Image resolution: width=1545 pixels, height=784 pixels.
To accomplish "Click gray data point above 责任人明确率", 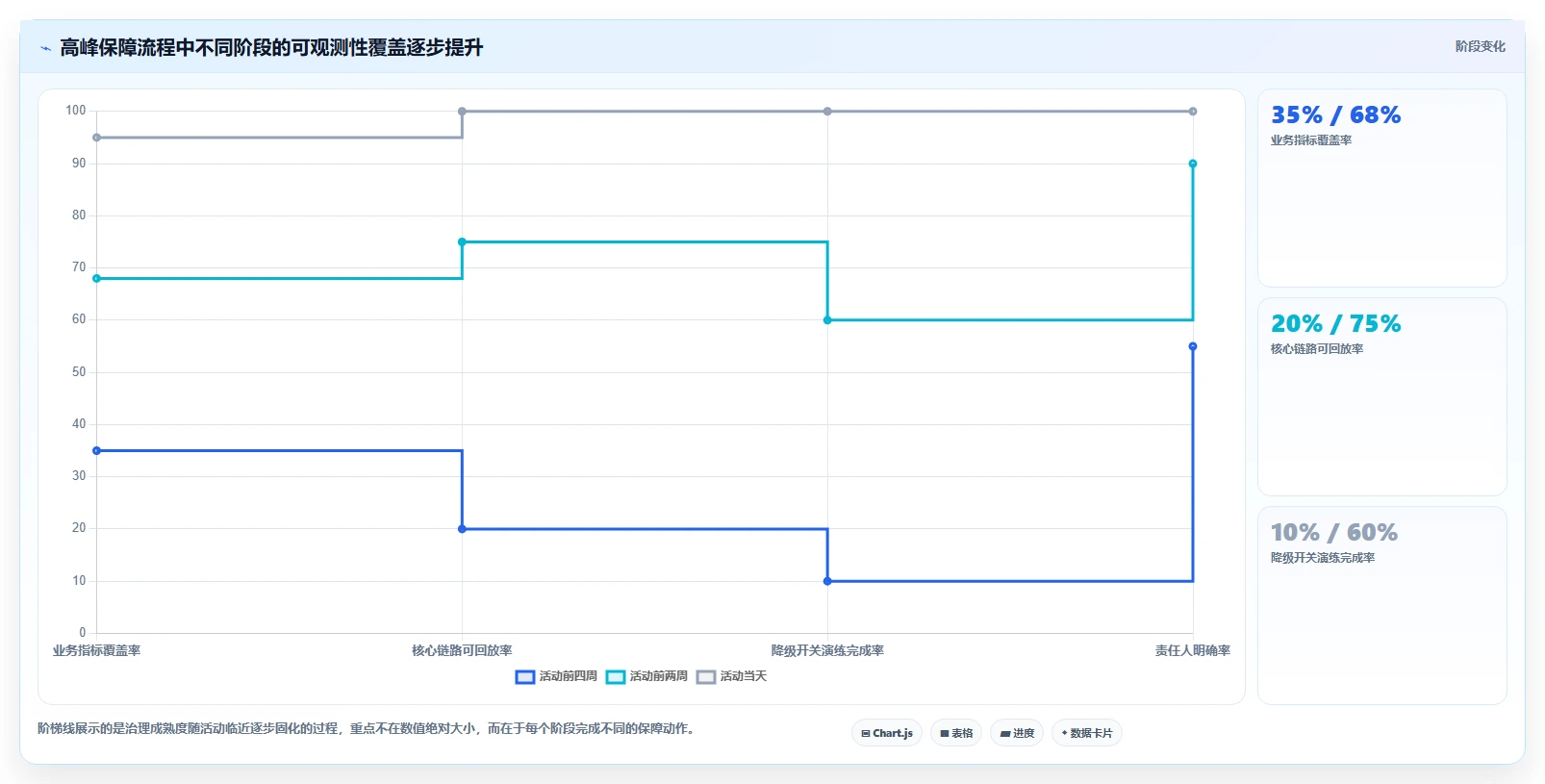I will point(1193,112).
